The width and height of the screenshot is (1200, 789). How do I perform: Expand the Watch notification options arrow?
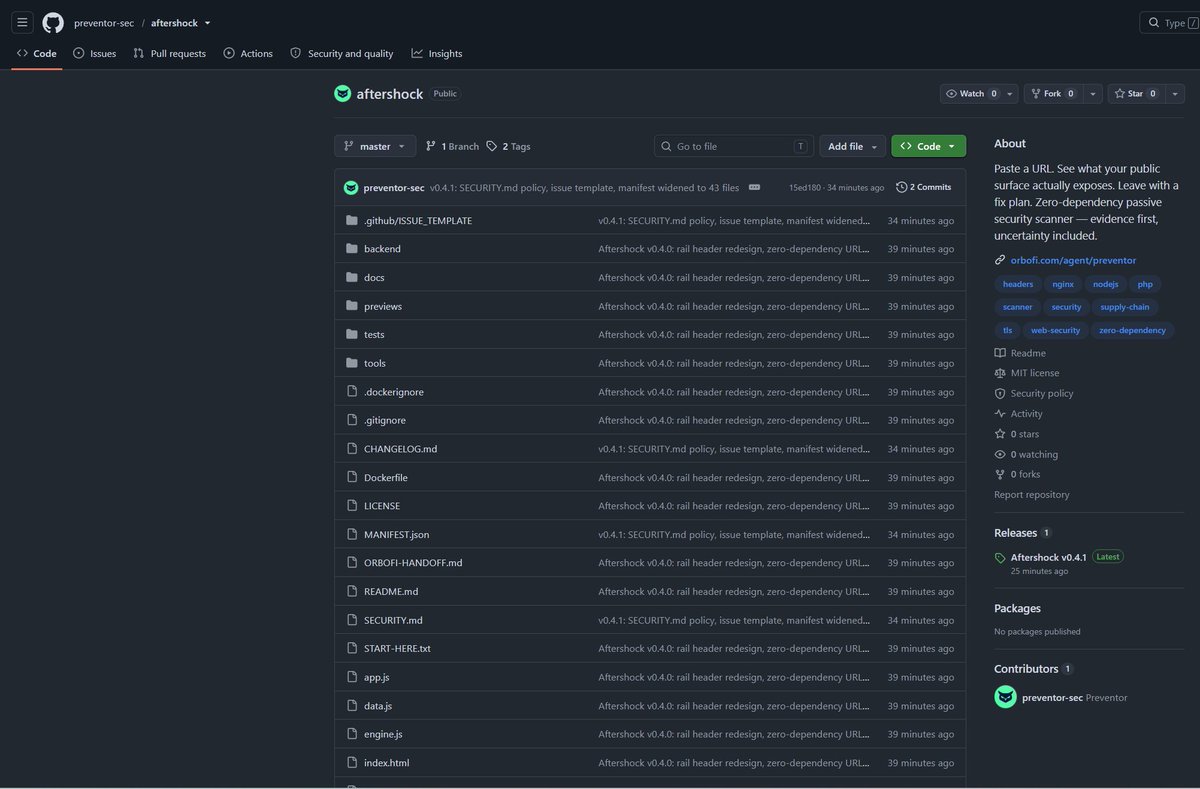tap(1010, 94)
